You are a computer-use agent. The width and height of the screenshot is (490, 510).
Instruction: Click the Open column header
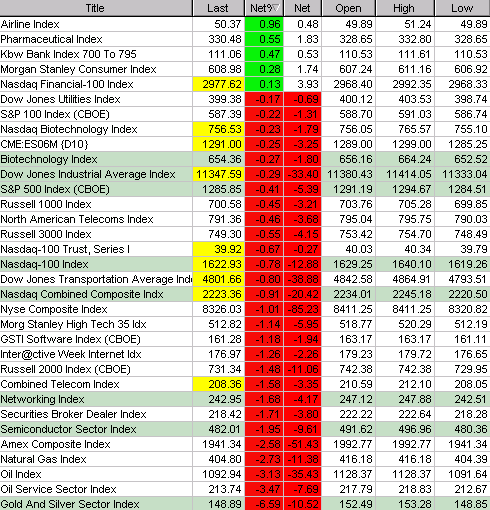tap(349, 8)
